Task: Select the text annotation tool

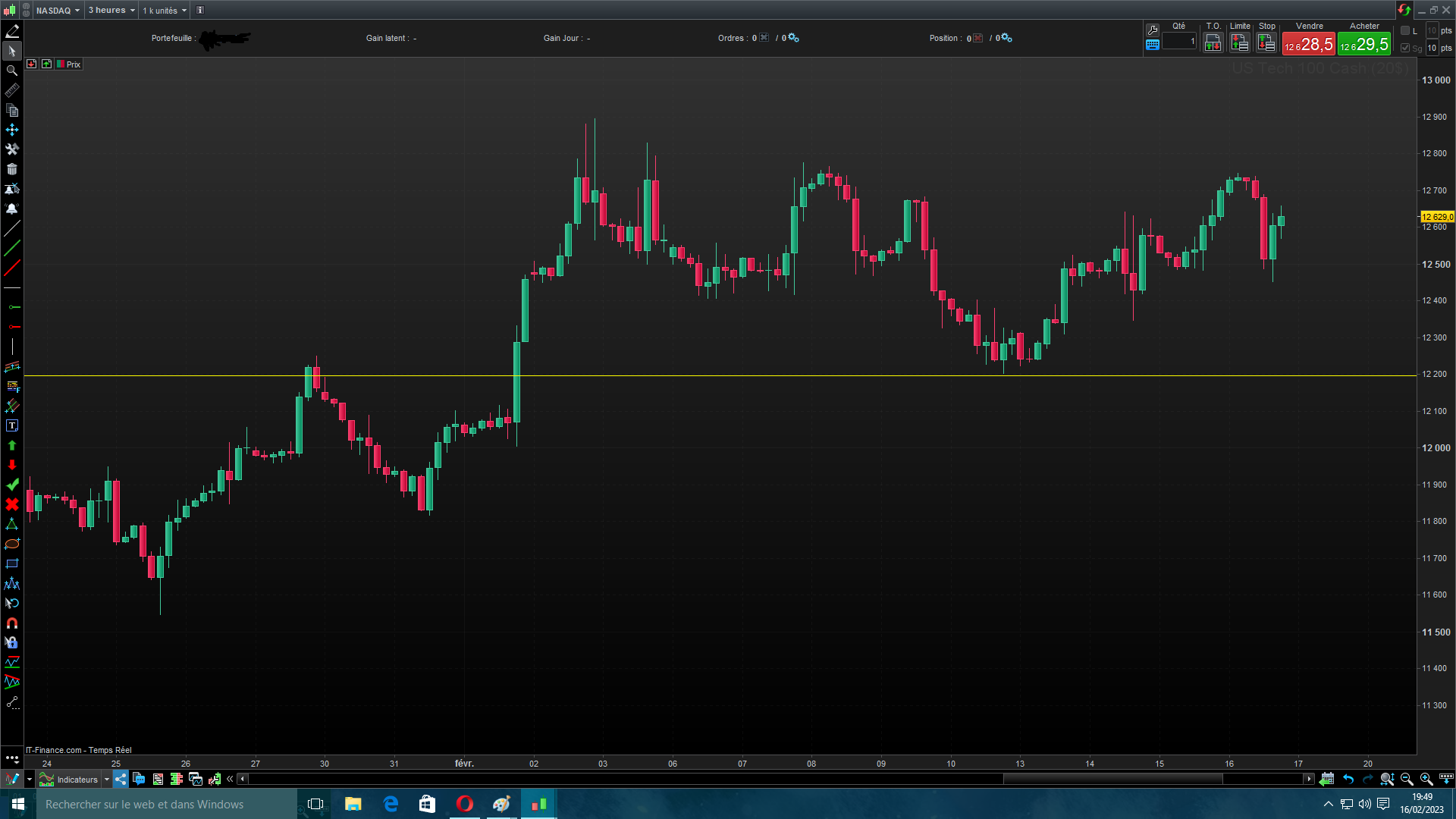Action: pyautogui.click(x=11, y=426)
